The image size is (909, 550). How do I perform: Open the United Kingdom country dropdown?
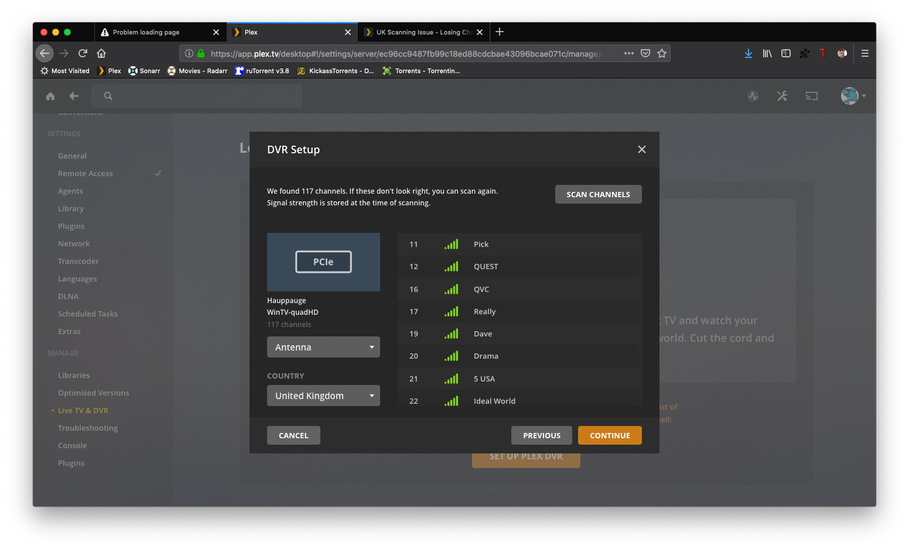[323, 396]
